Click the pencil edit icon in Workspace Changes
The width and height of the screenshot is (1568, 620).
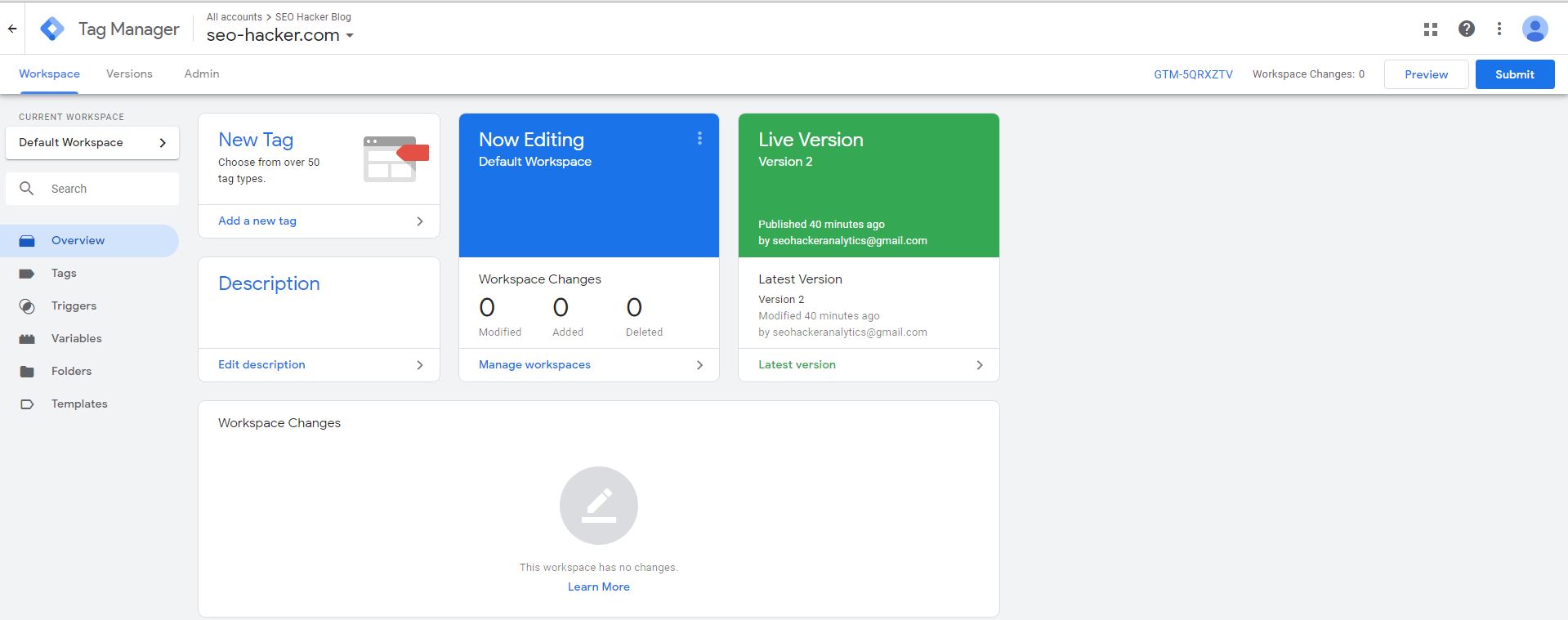(x=598, y=505)
